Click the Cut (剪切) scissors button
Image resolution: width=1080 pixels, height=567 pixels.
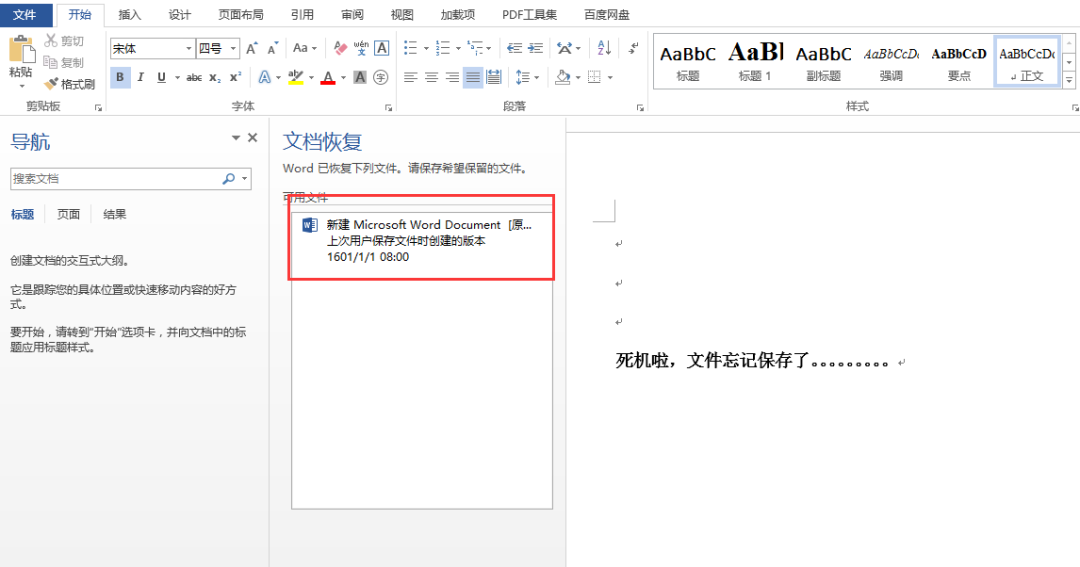[65, 41]
